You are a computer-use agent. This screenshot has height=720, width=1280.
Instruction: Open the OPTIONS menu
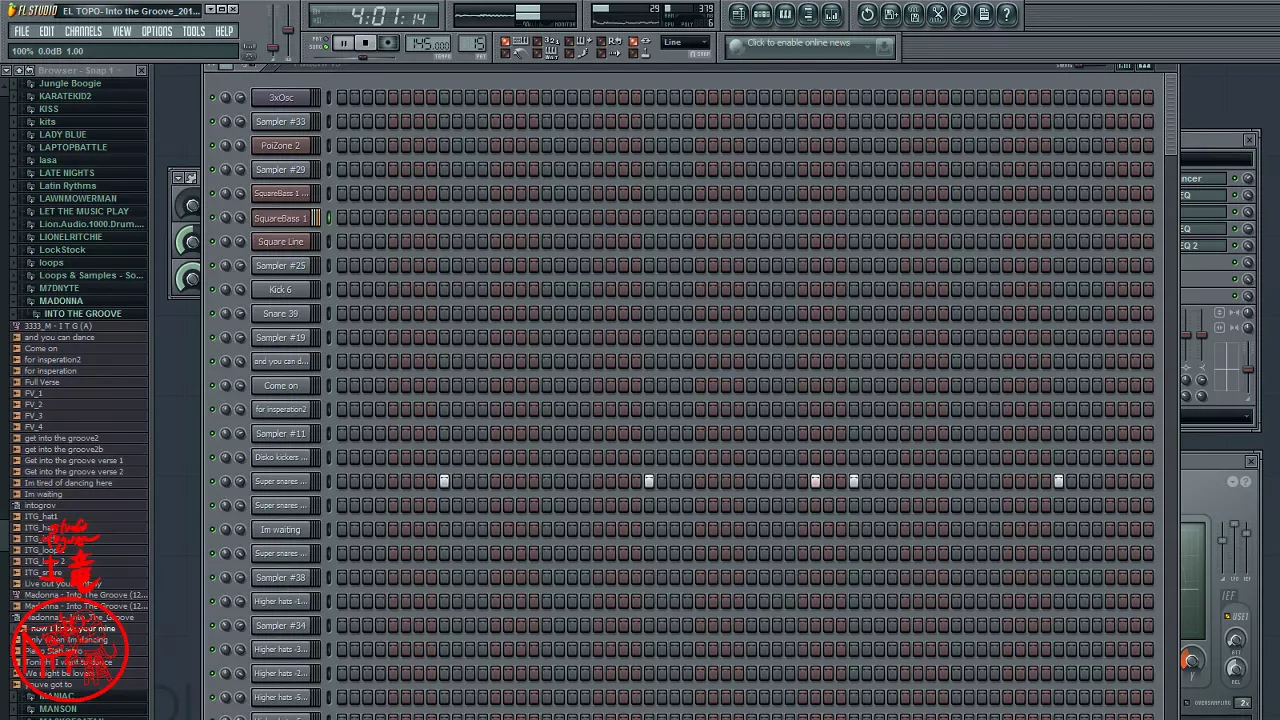click(x=157, y=32)
